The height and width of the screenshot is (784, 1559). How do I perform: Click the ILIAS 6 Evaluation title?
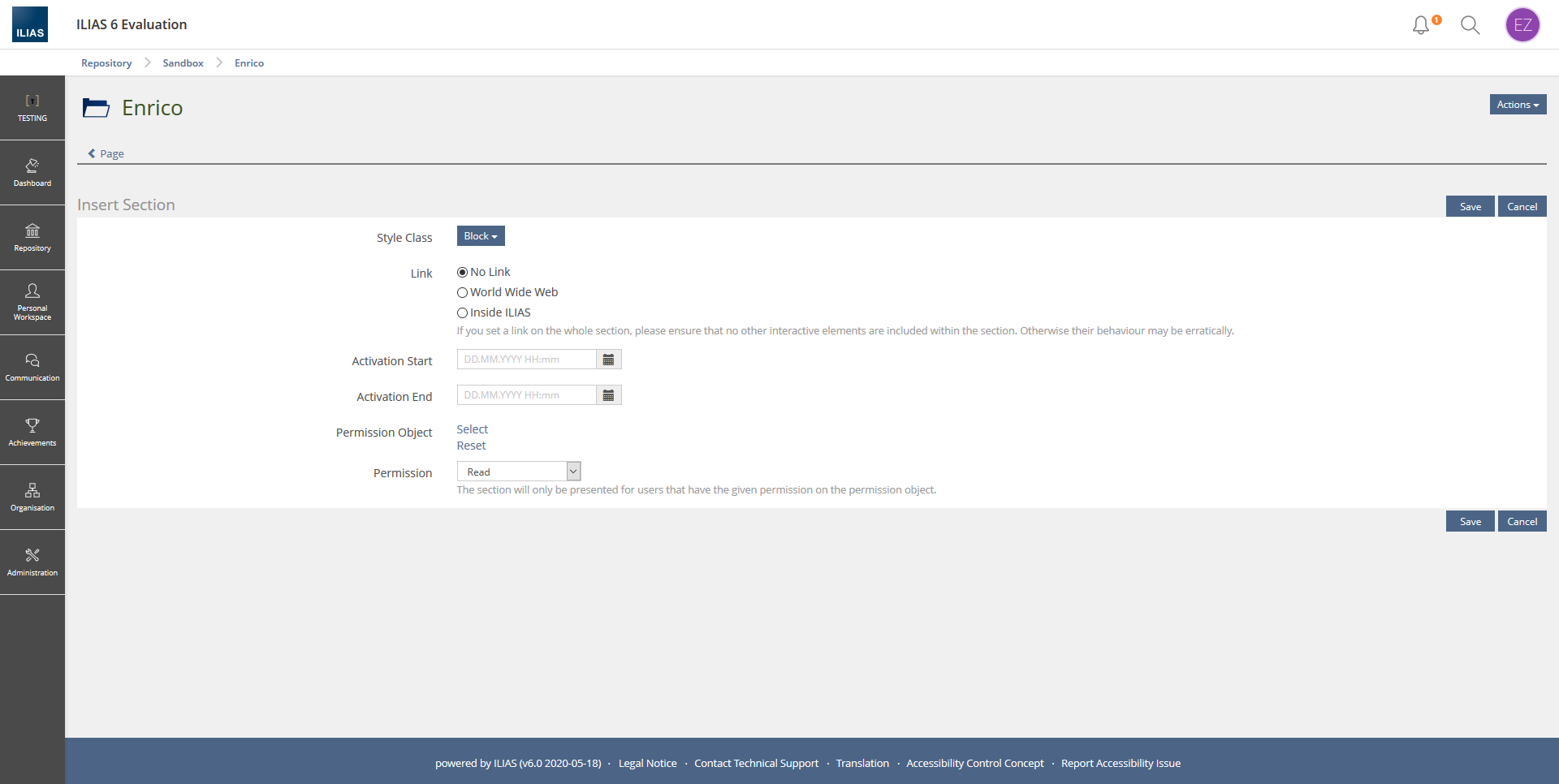pos(132,24)
